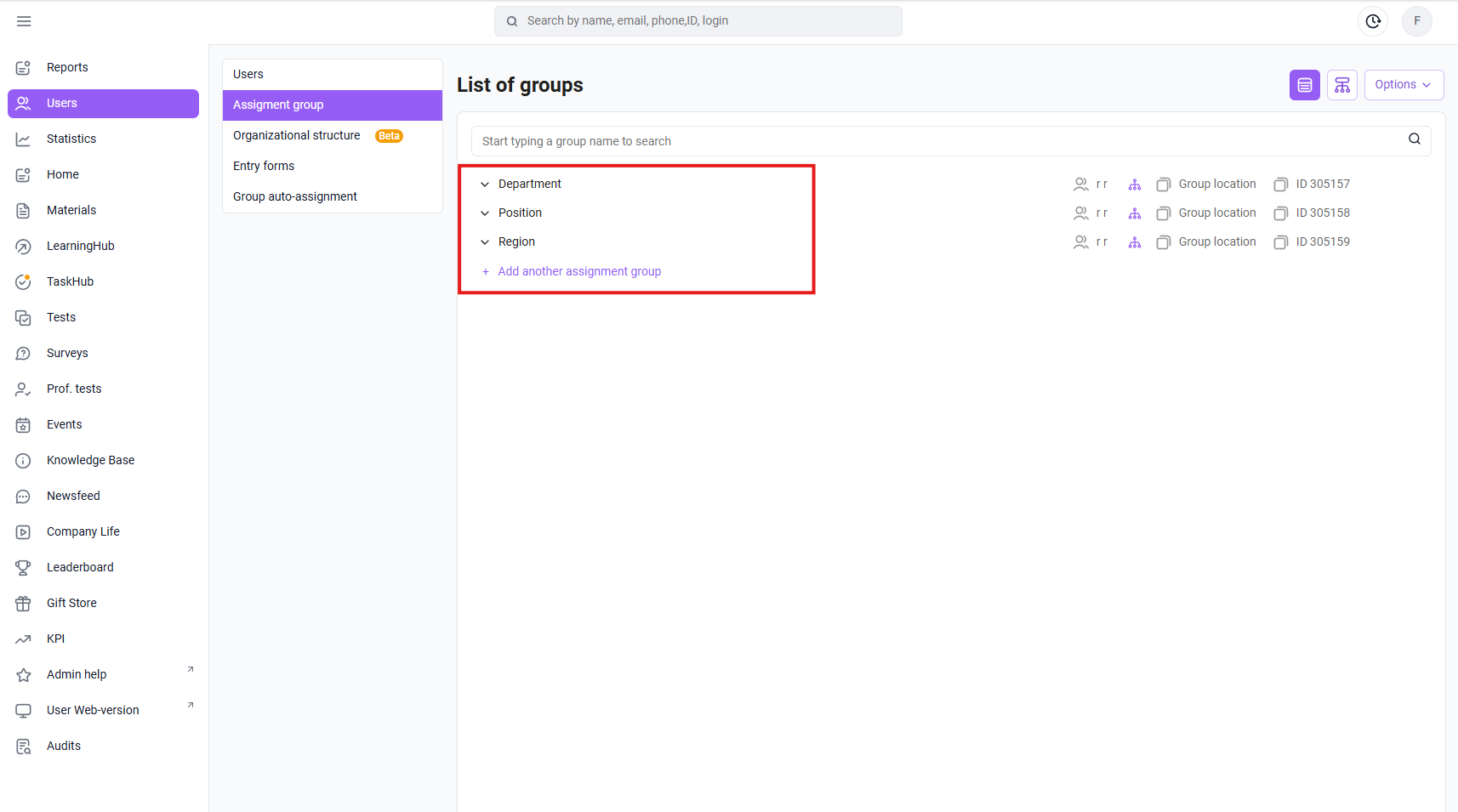Screen dimensions: 1458x812
Task: Open users icon in Position row
Action: pos(1081,213)
